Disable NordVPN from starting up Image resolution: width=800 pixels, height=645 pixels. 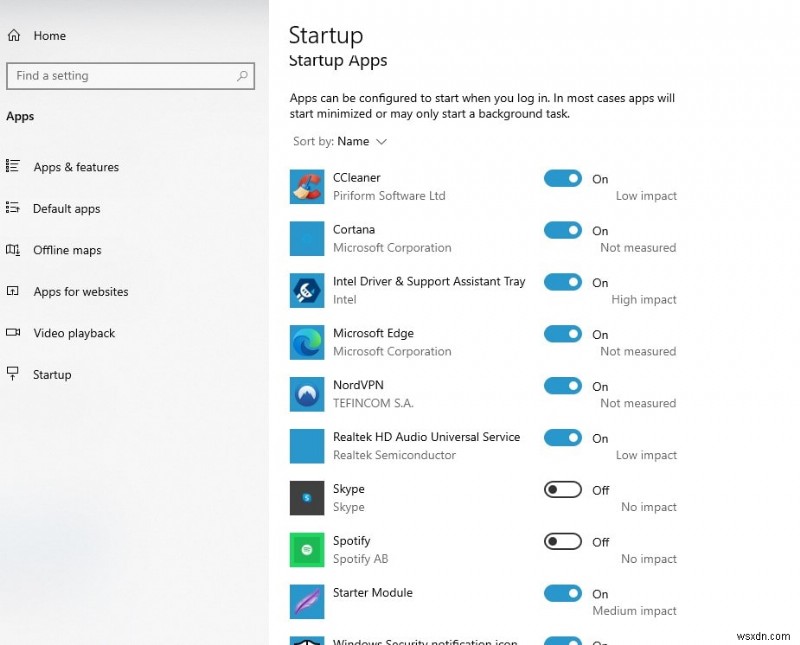pos(563,385)
